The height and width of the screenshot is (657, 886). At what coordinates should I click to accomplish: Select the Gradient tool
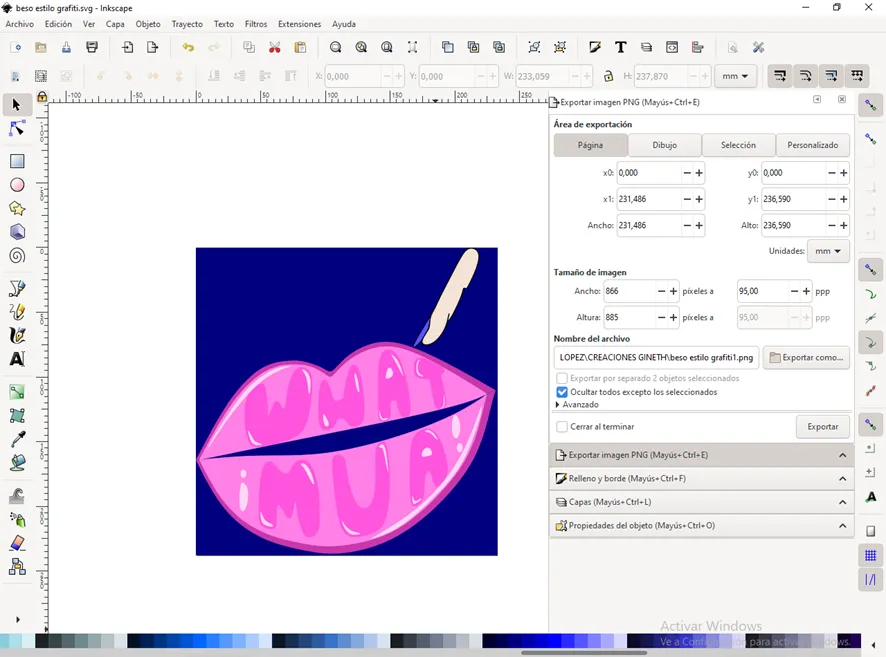point(17,392)
